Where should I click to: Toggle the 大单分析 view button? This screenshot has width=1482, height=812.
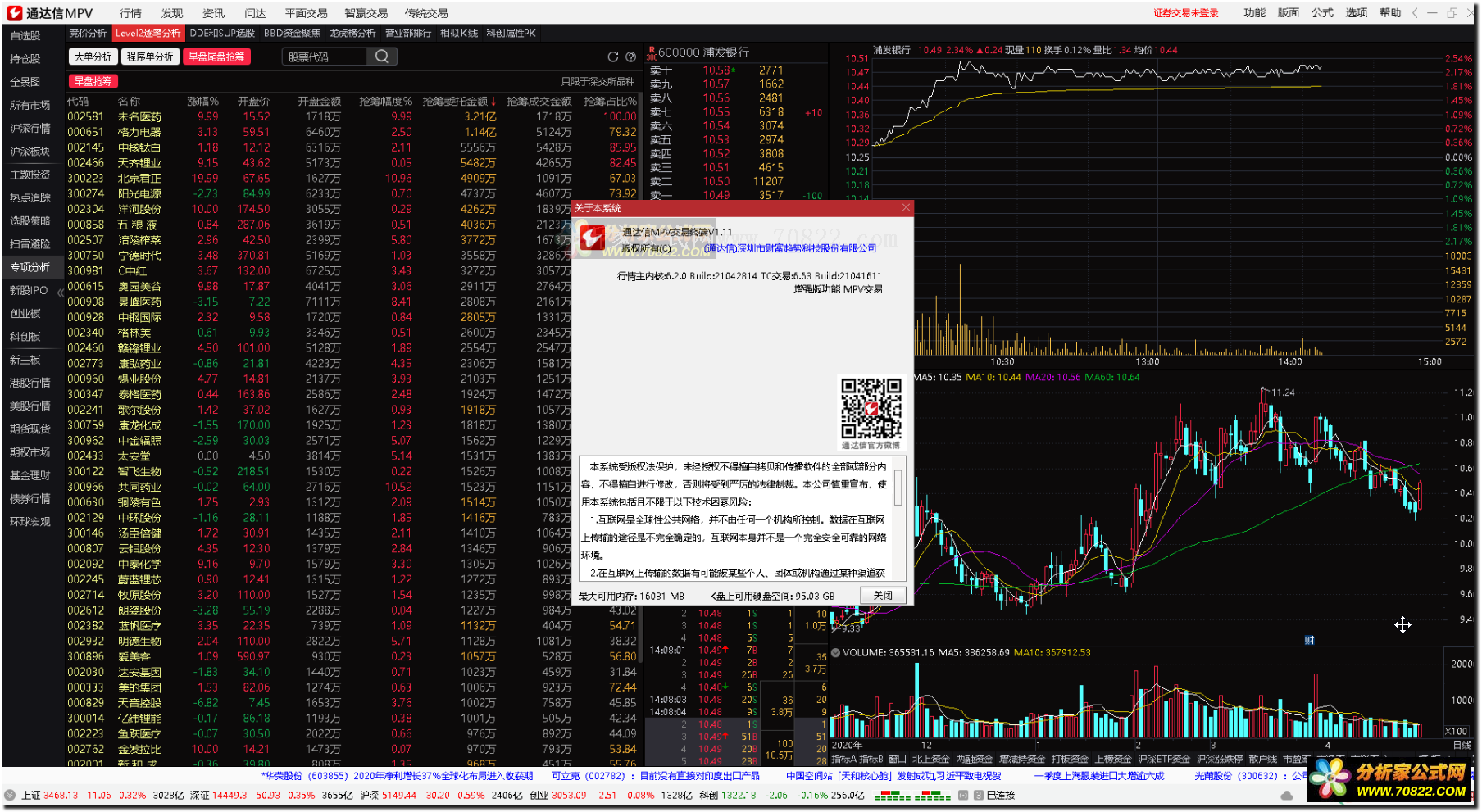[93, 57]
